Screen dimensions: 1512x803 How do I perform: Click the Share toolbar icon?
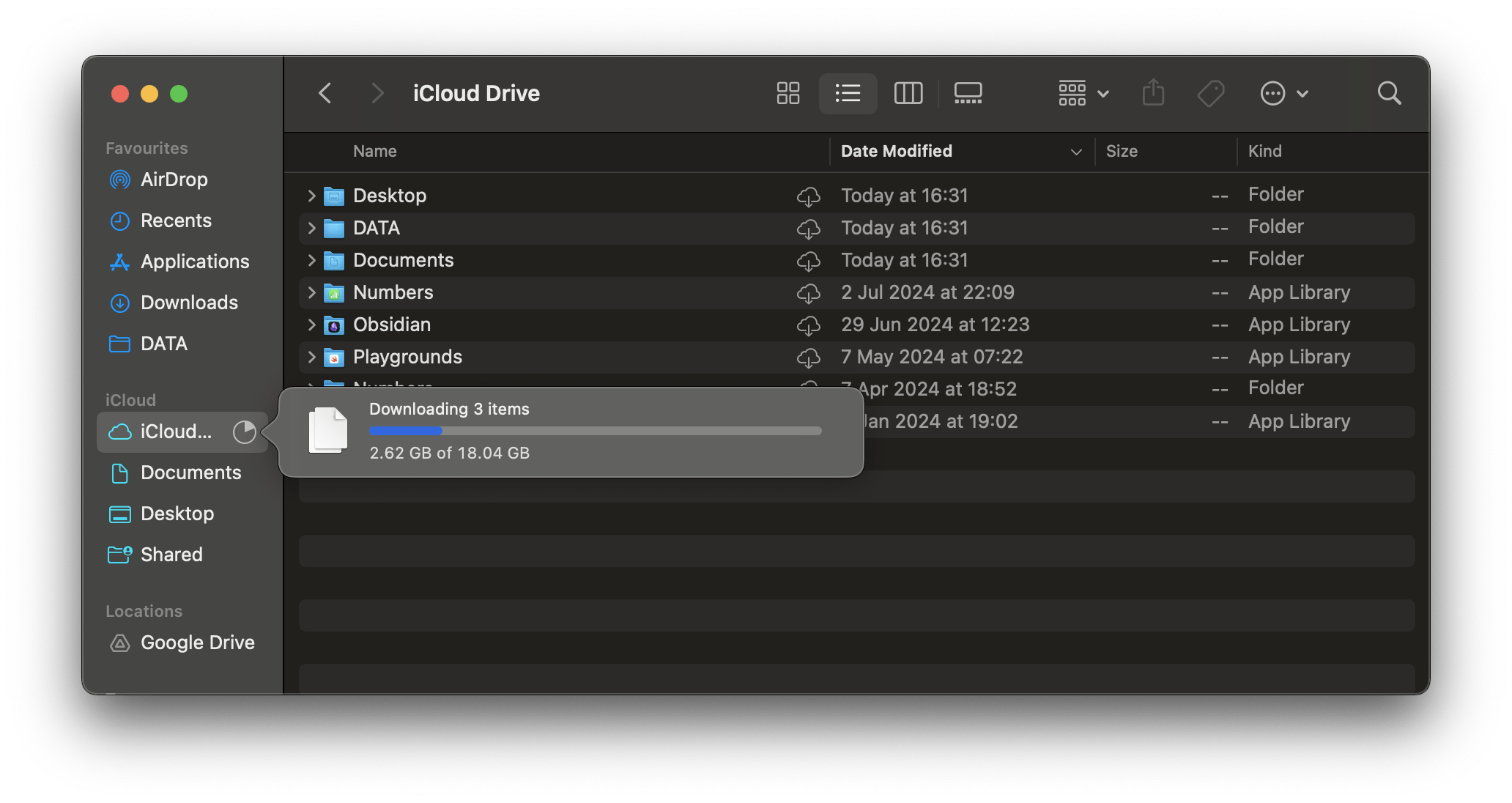1153,93
